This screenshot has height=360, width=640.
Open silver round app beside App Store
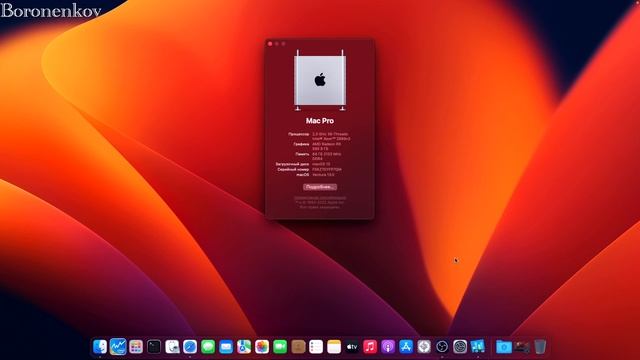(x=424, y=347)
